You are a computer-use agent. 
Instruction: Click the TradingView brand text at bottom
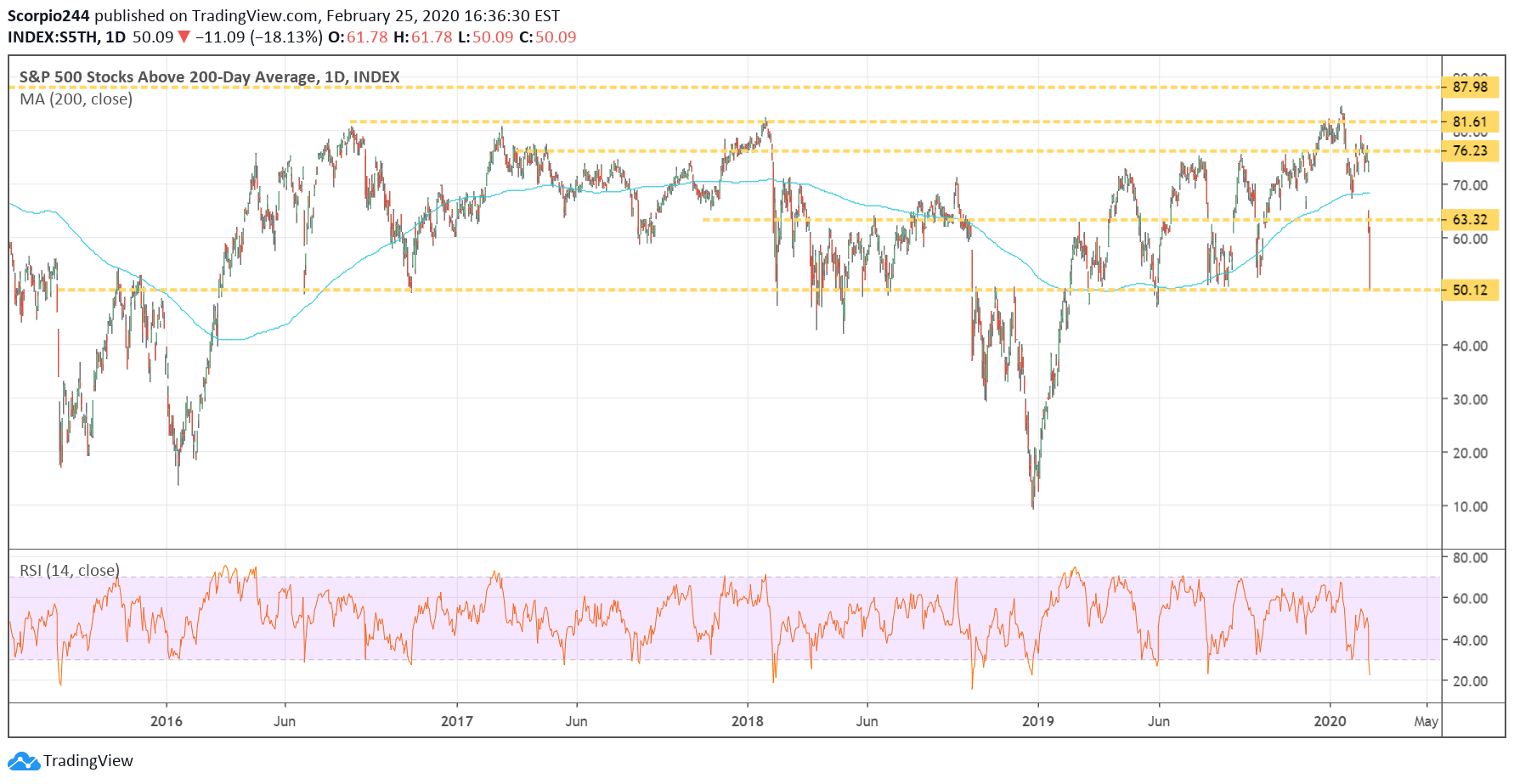pos(88,760)
